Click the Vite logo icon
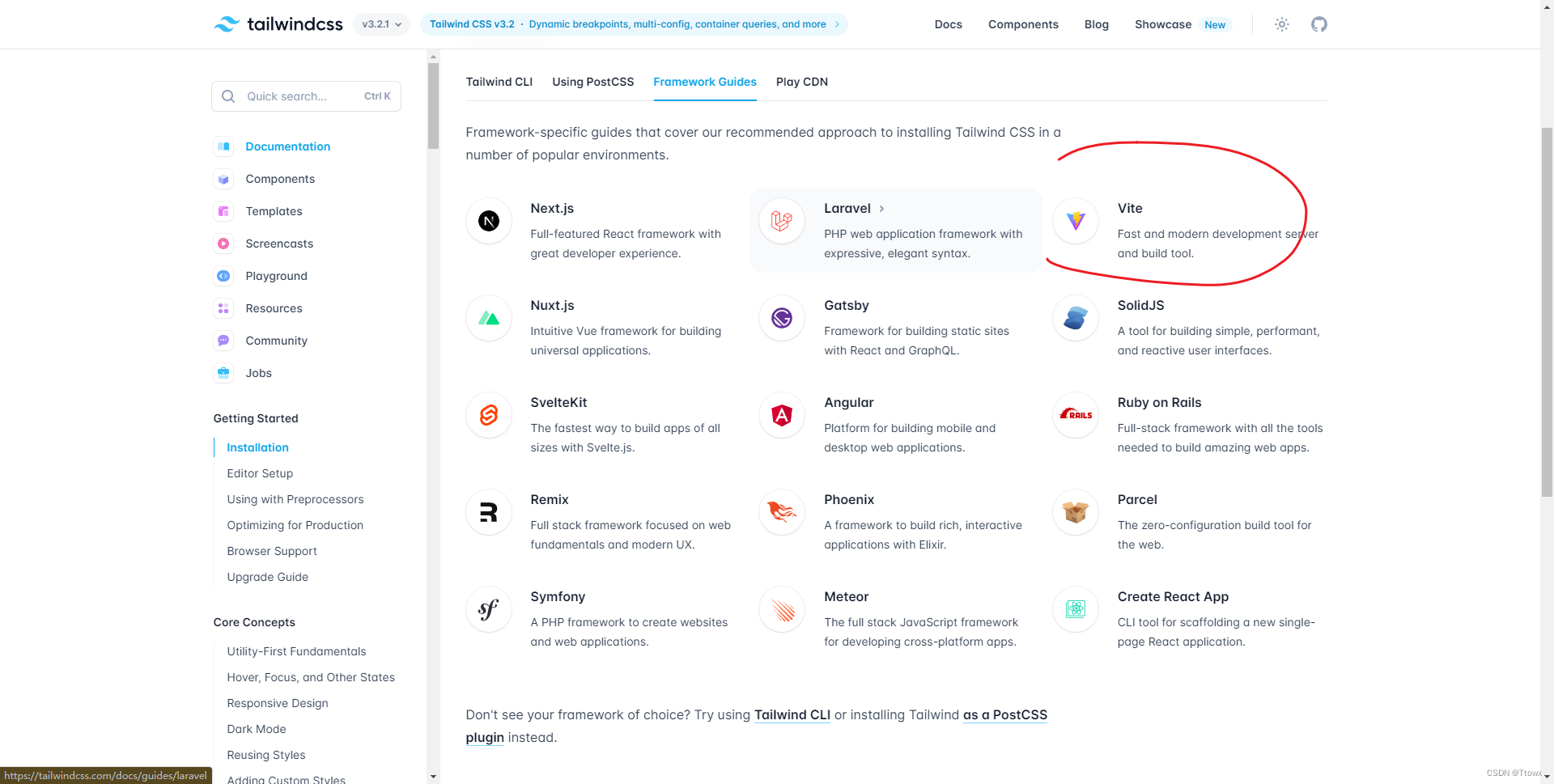The image size is (1554, 784). [x=1076, y=221]
